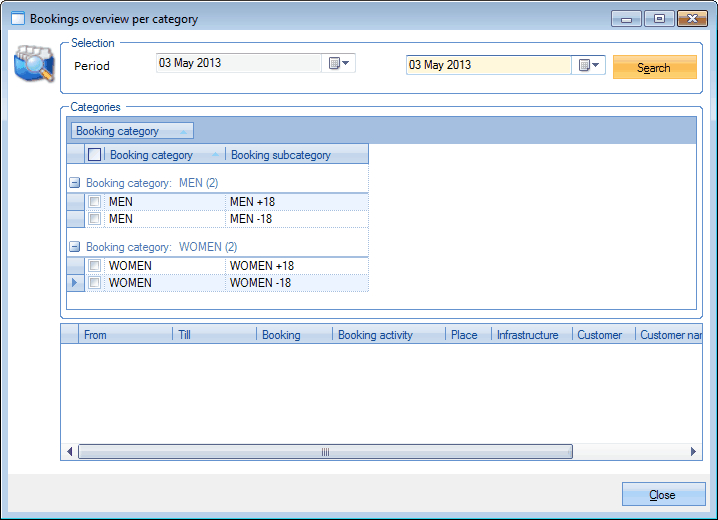The image size is (718, 520).
Task: Click the end period date field
Action: coord(488,65)
